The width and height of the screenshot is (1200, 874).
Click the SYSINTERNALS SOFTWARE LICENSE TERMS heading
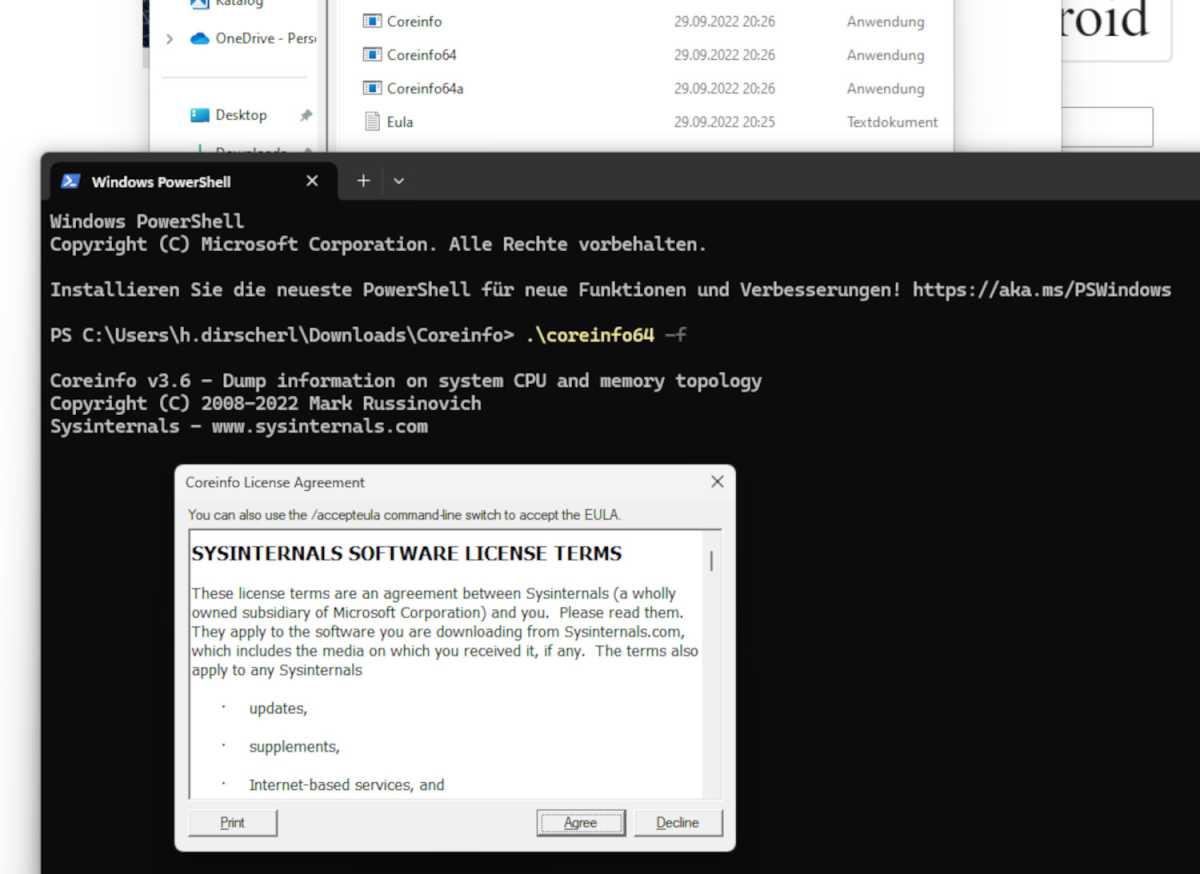[x=407, y=553]
